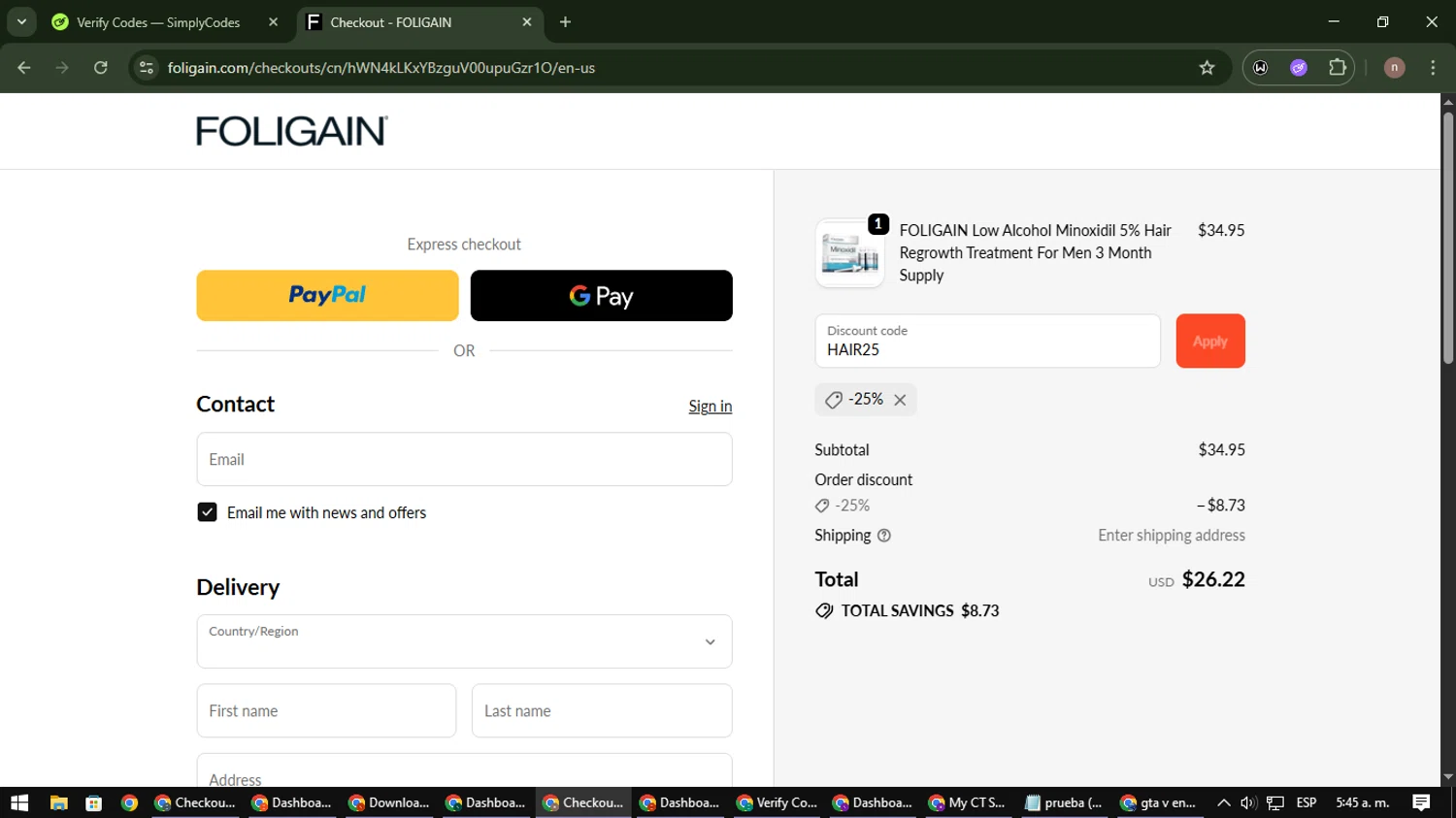Change ESP input language
The image size is (1456, 818).
coord(1307,802)
